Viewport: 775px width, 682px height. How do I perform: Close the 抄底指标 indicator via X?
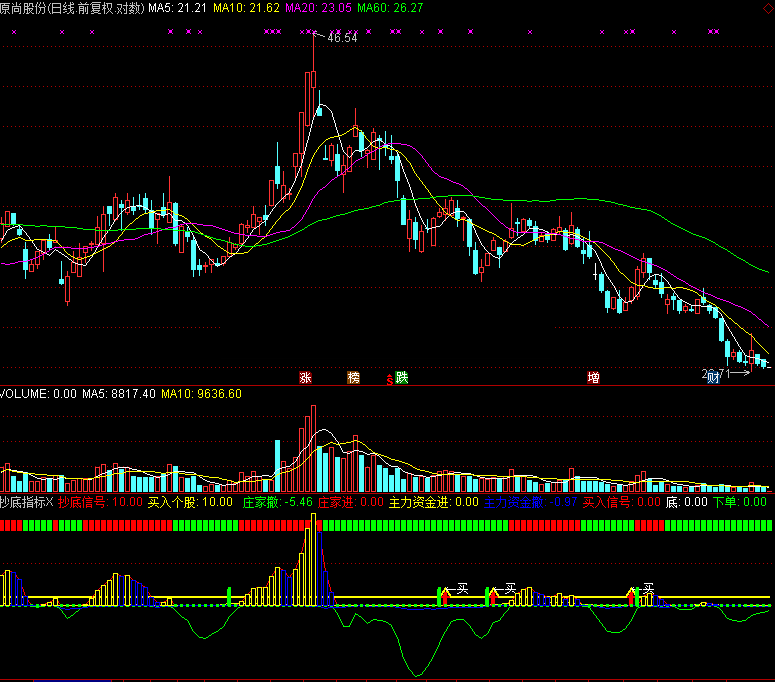pos(49,502)
